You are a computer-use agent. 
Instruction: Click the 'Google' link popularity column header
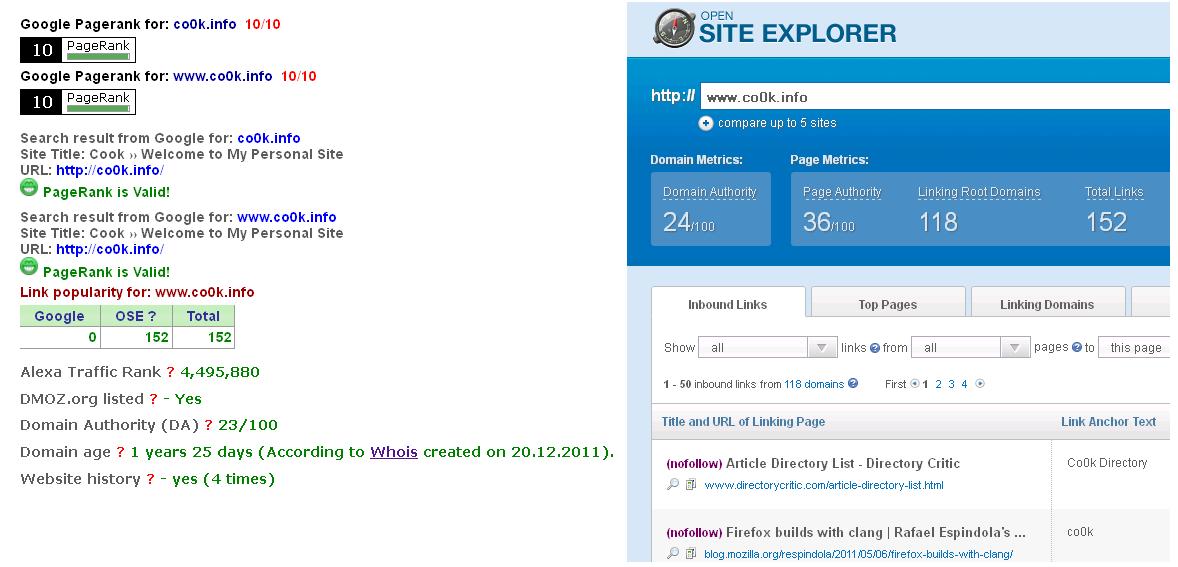[x=60, y=316]
